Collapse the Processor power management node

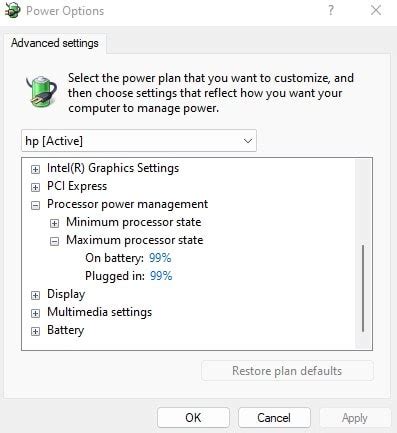[35, 205]
